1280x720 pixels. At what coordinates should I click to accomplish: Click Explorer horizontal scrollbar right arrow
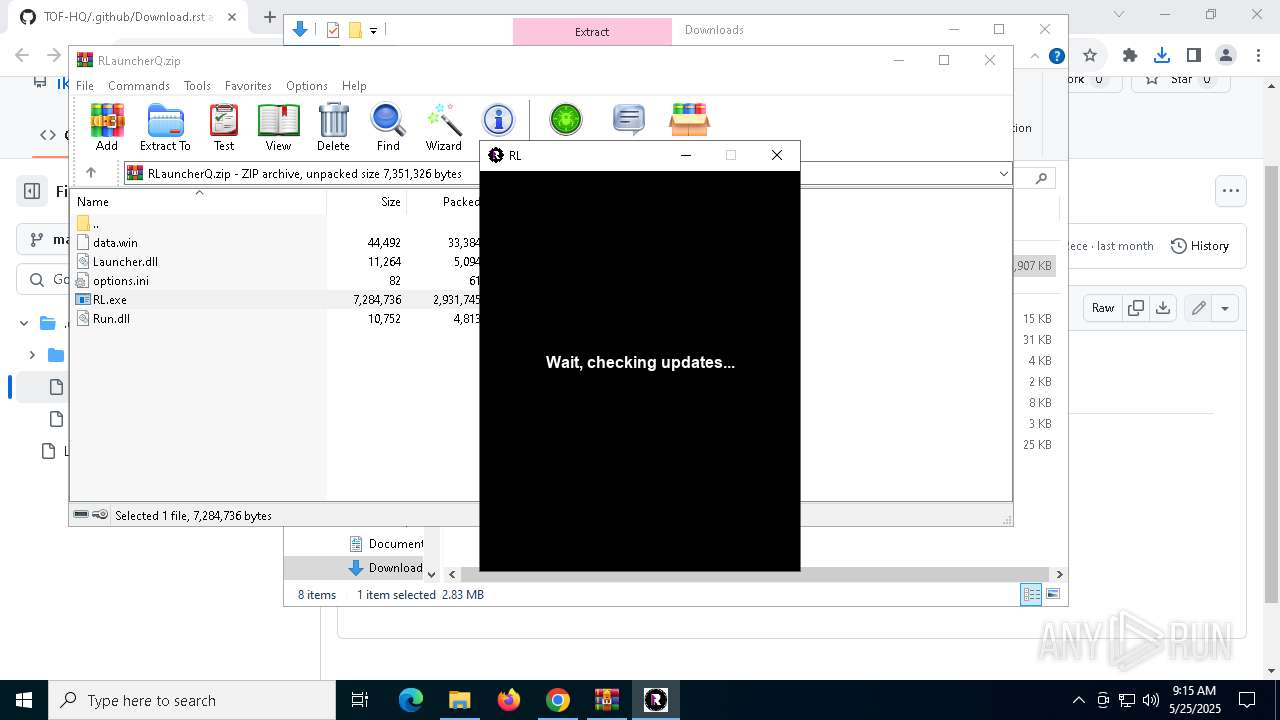pos(1059,574)
